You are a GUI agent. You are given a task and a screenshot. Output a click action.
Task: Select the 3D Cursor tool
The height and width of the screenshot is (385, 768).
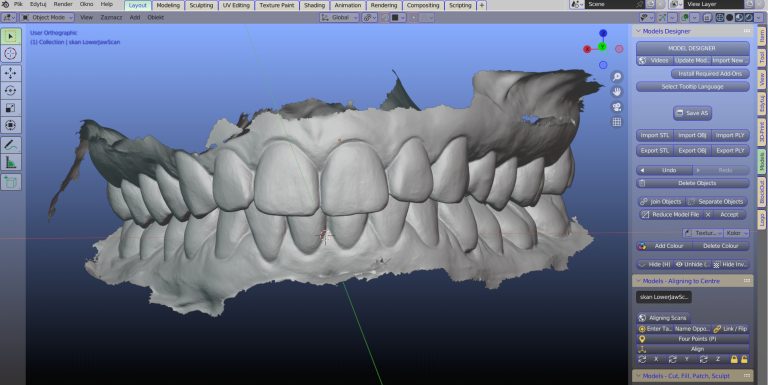coord(11,53)
